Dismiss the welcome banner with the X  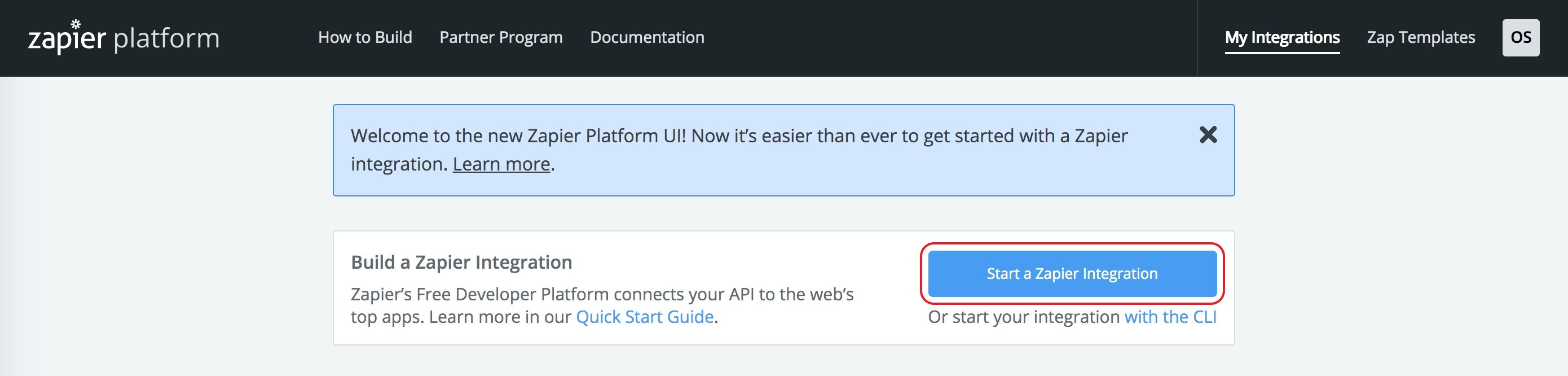click(1208, 135)
